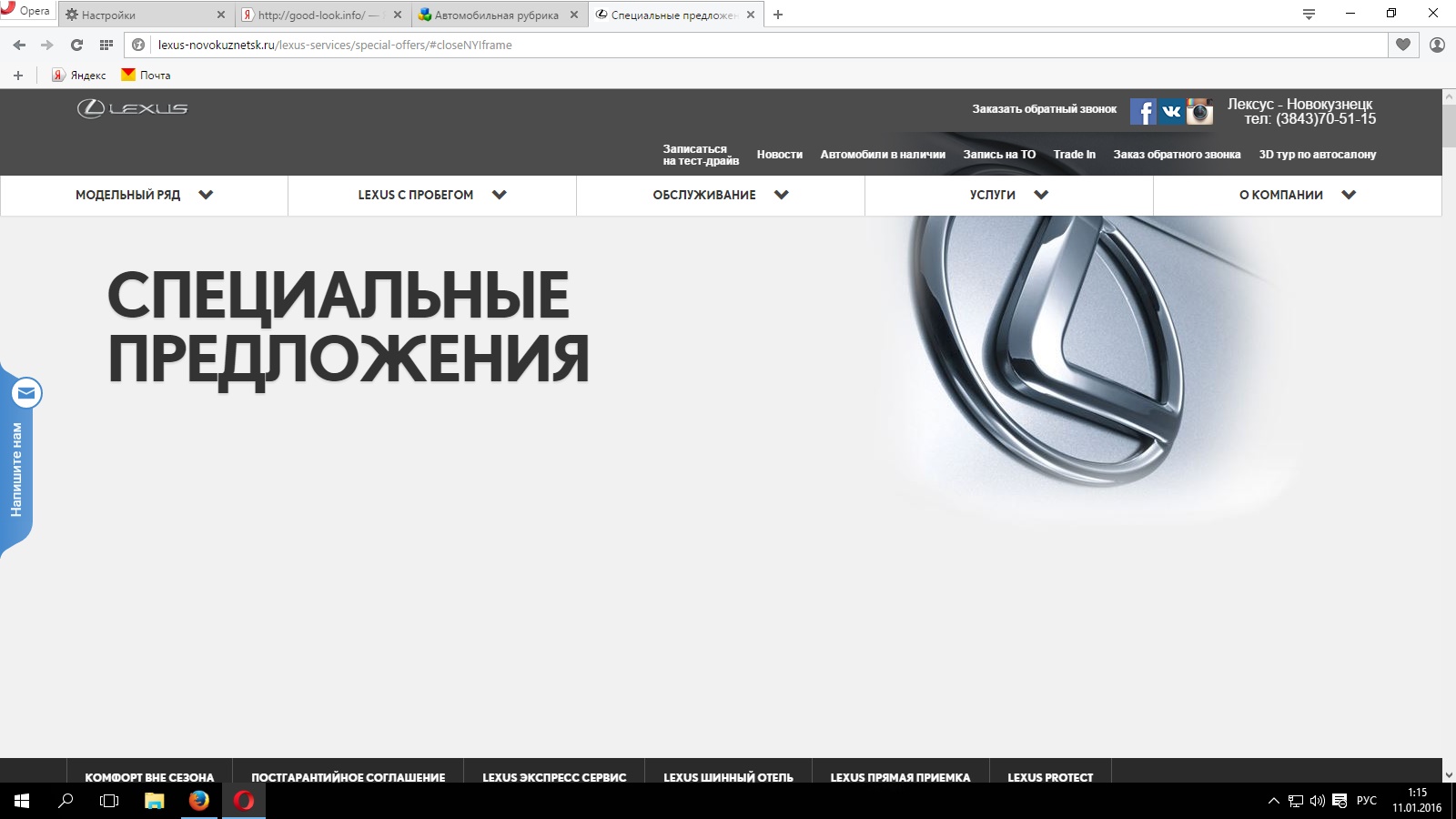Open Windows search from the taskbar
This screenshot has width=1456, height=819.
[66, 801]
